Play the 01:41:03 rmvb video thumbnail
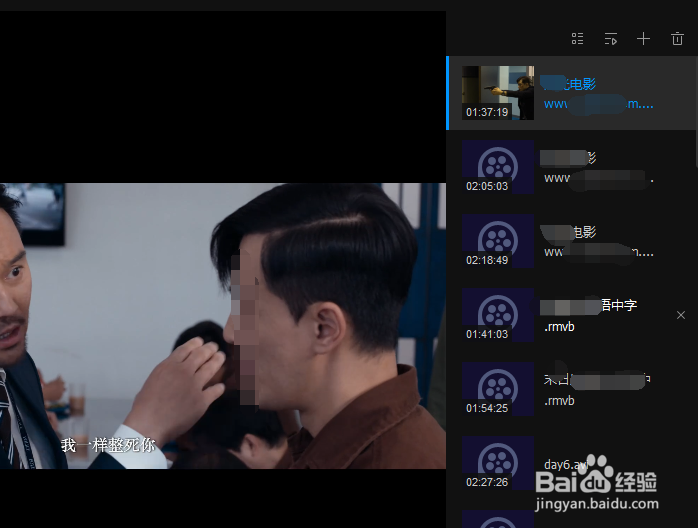Viewport: 698px width, 528px height. click(498, 315)
